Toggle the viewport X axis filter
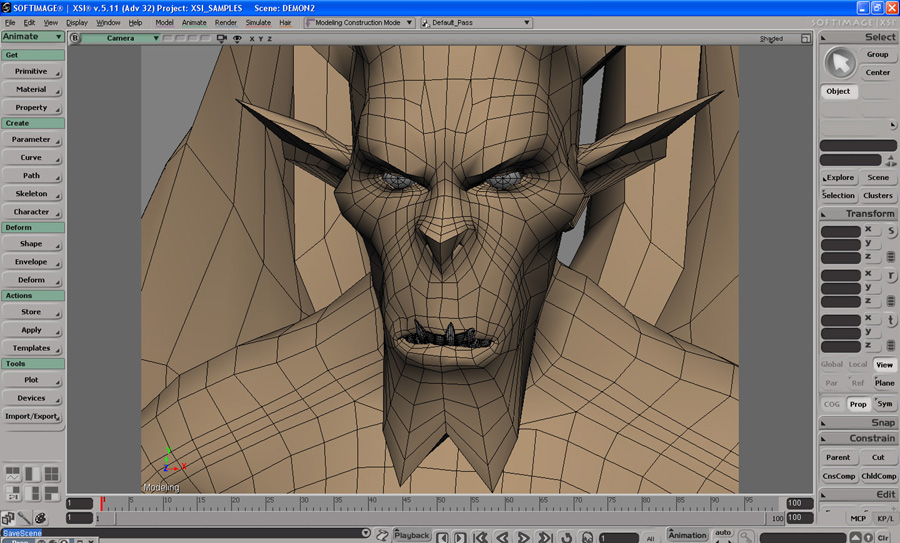This screenshot has width=900, height=543. tap(252, 39)
